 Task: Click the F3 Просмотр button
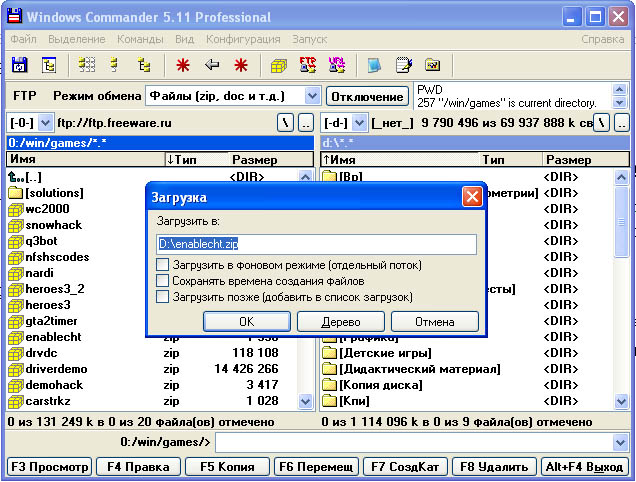49,467
